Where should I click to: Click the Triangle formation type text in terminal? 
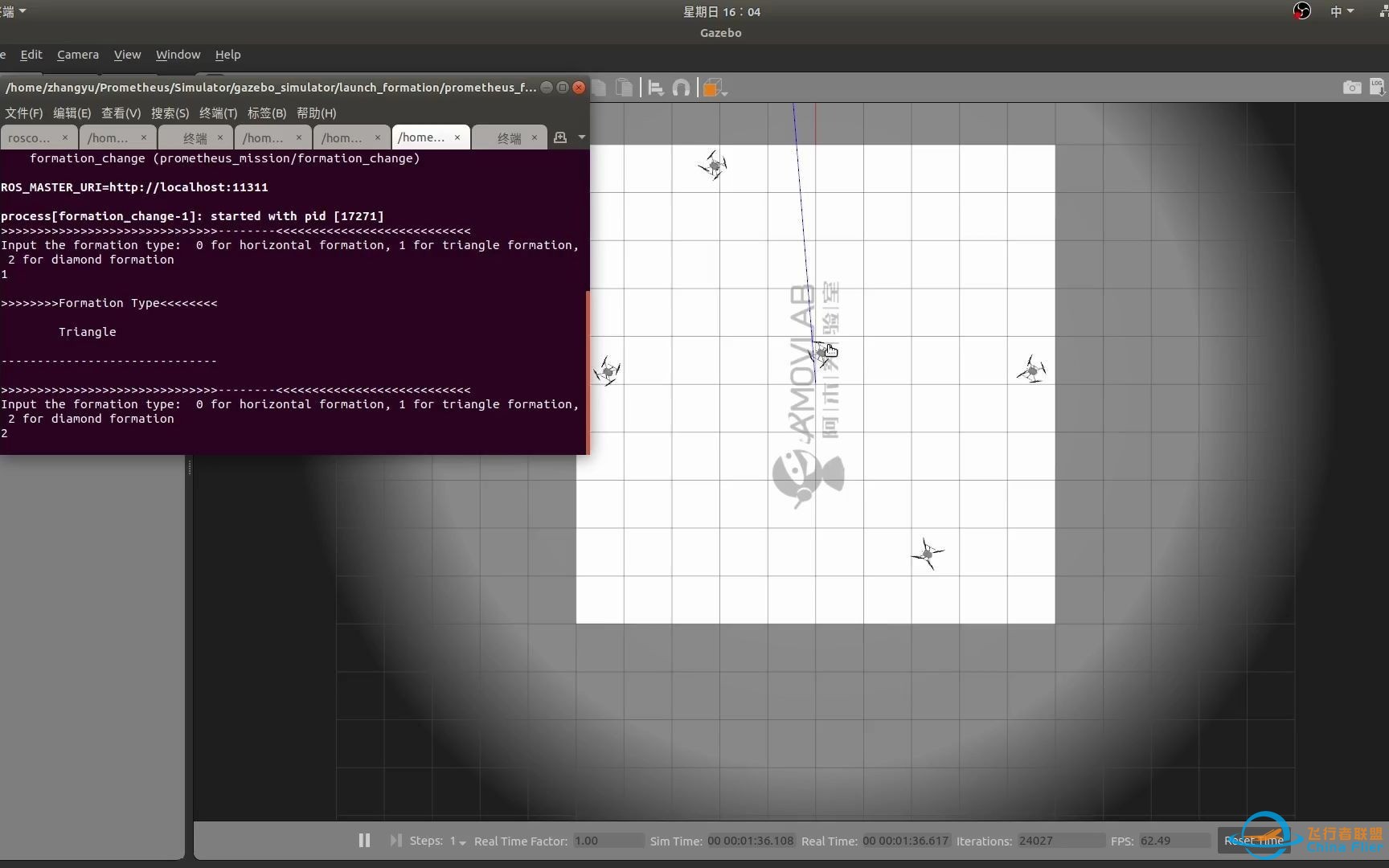87,332
